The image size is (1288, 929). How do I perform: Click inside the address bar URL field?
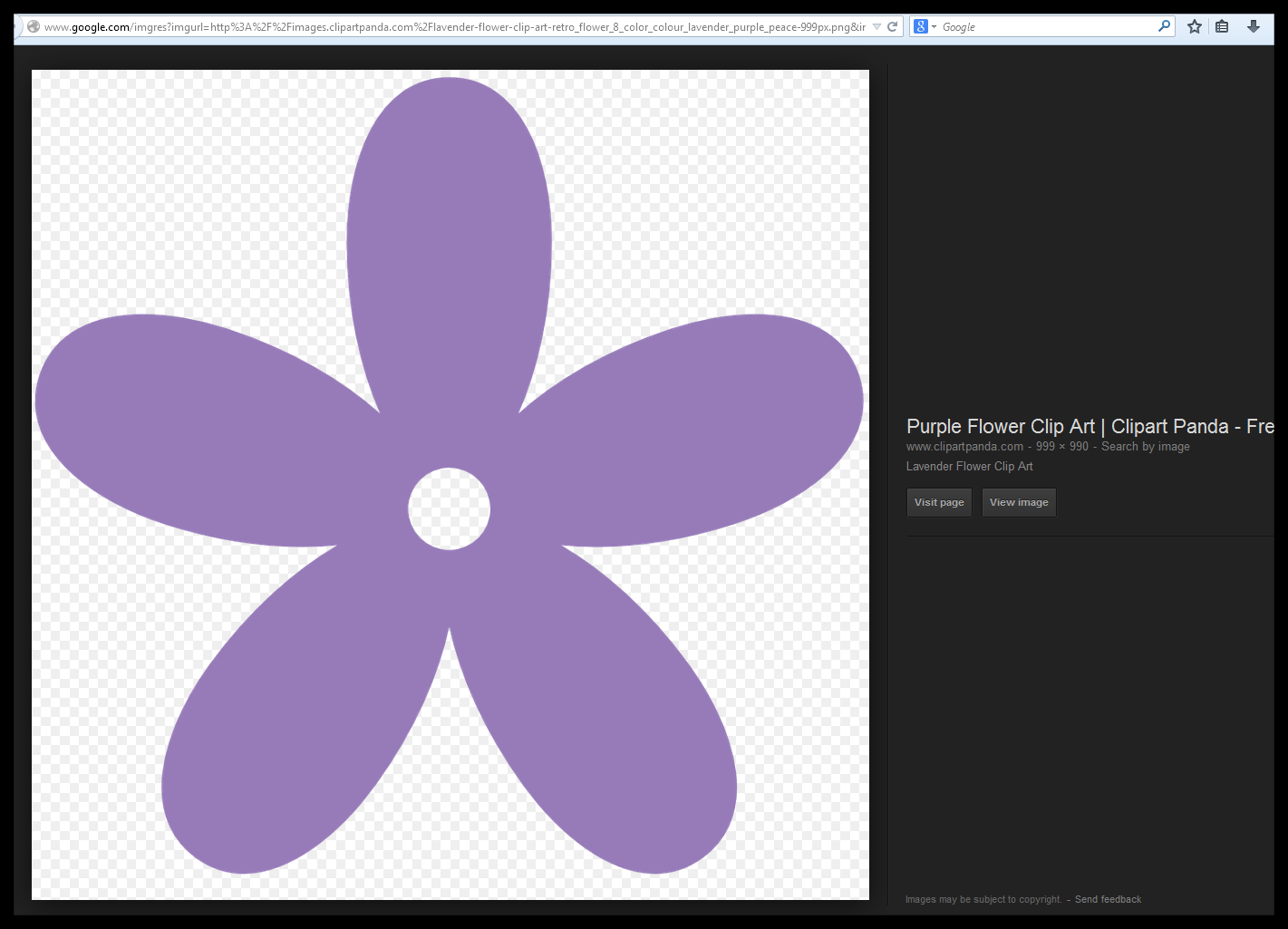point(453,26)
